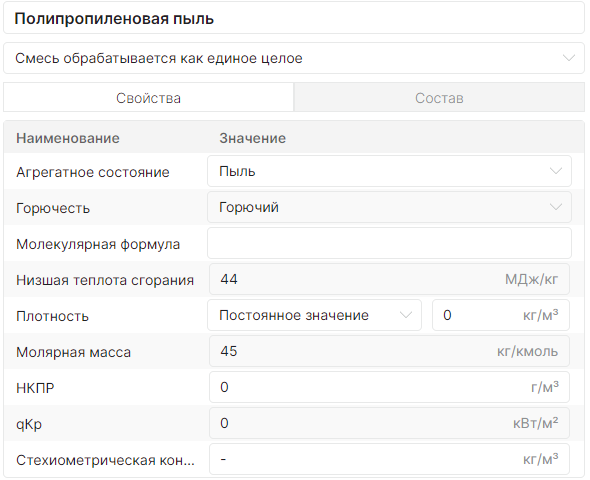
Task: Click the name field 'Полипропиленовая пыль'
Action: tap(293, 18)
